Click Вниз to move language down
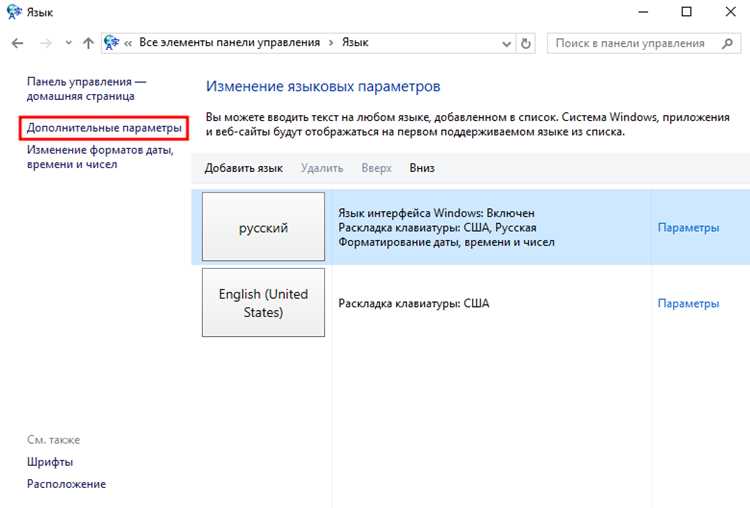This screenshot has width=750, height=508. click(422, 168)
